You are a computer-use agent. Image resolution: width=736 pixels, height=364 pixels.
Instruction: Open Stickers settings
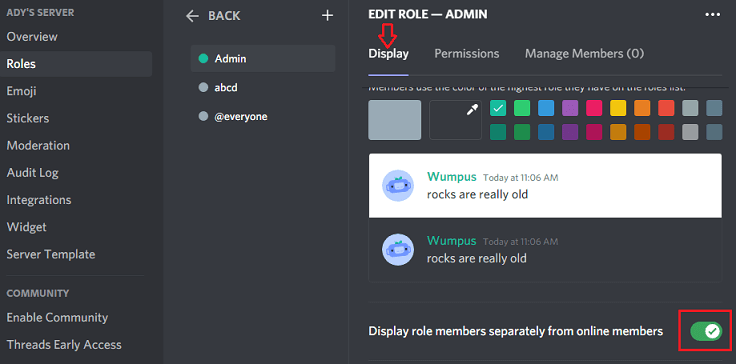(x=28, y=118)
